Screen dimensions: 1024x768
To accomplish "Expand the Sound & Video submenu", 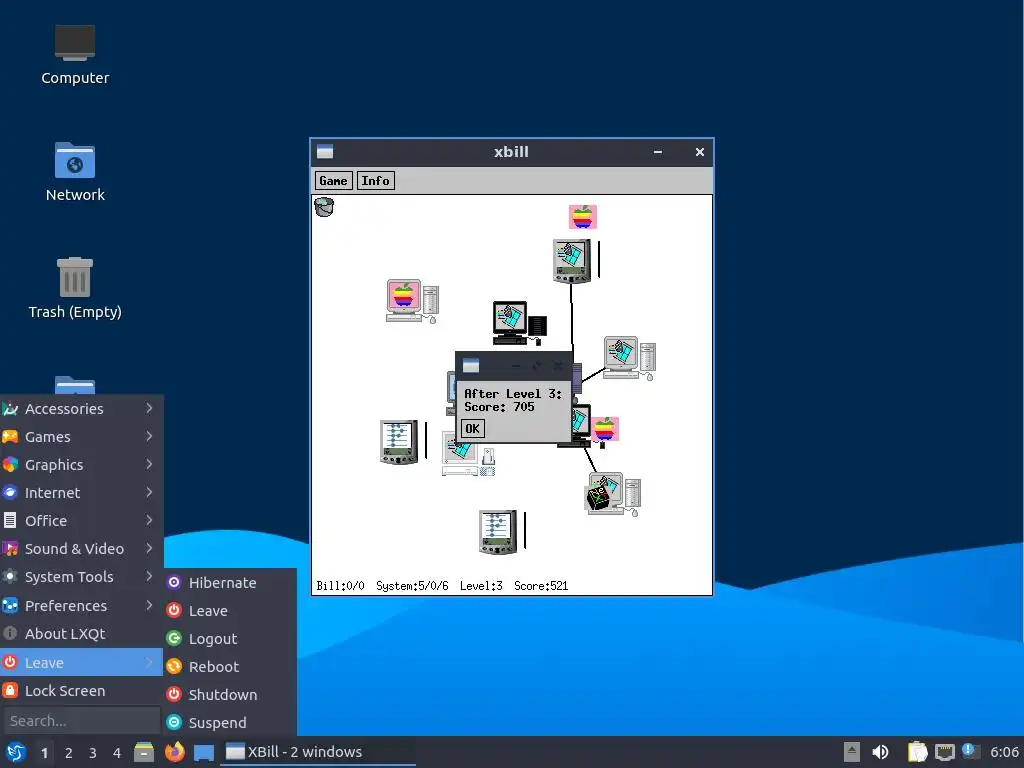I will [82, 549].
